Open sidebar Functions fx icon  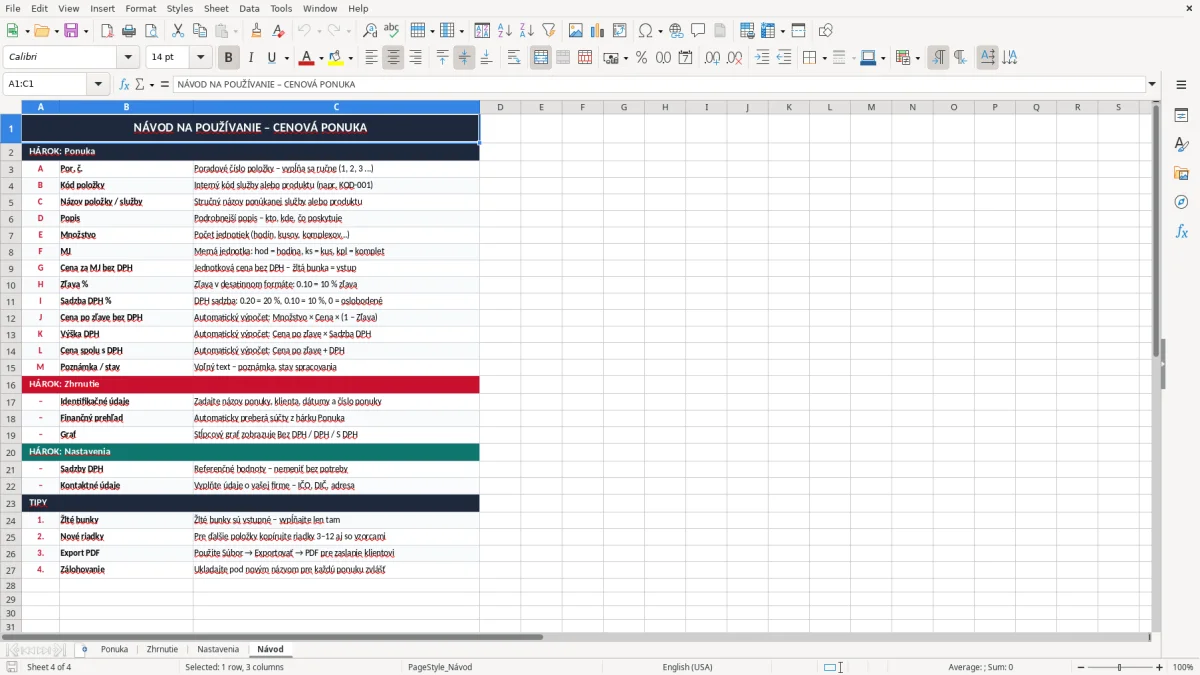(1181, 232)
